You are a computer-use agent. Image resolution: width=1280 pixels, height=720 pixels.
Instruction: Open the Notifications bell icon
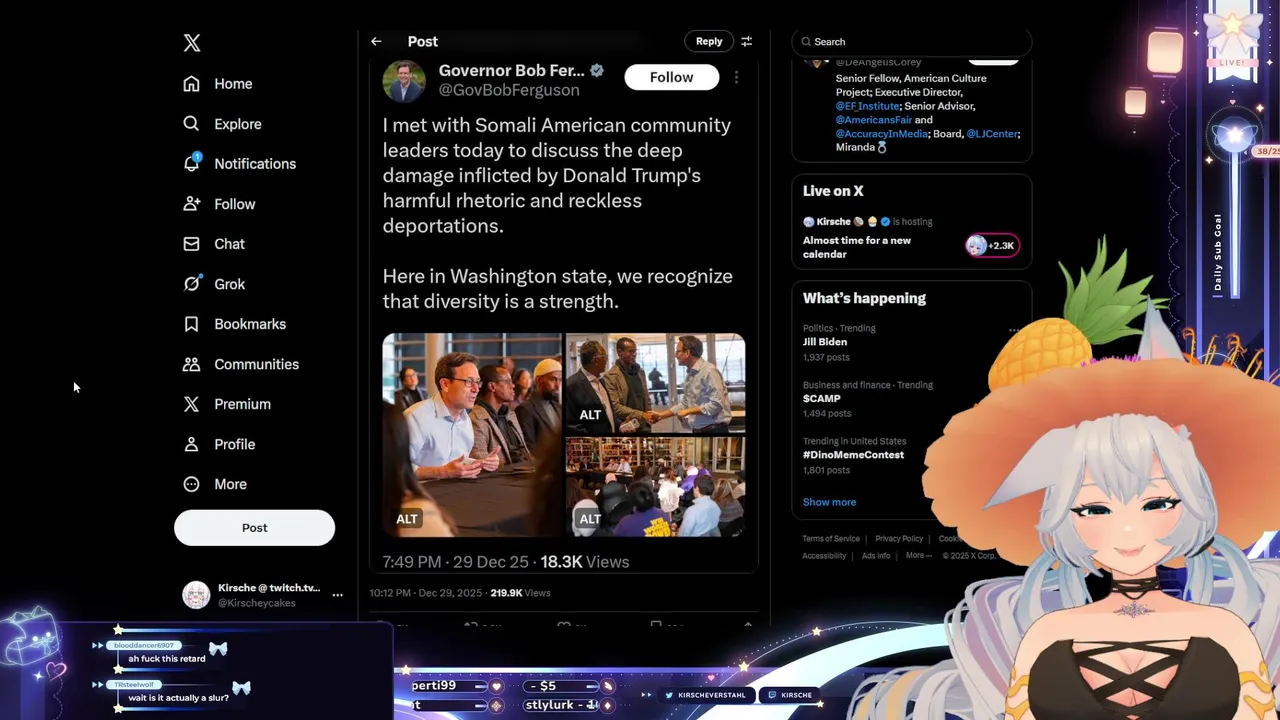tap(191, 163)
